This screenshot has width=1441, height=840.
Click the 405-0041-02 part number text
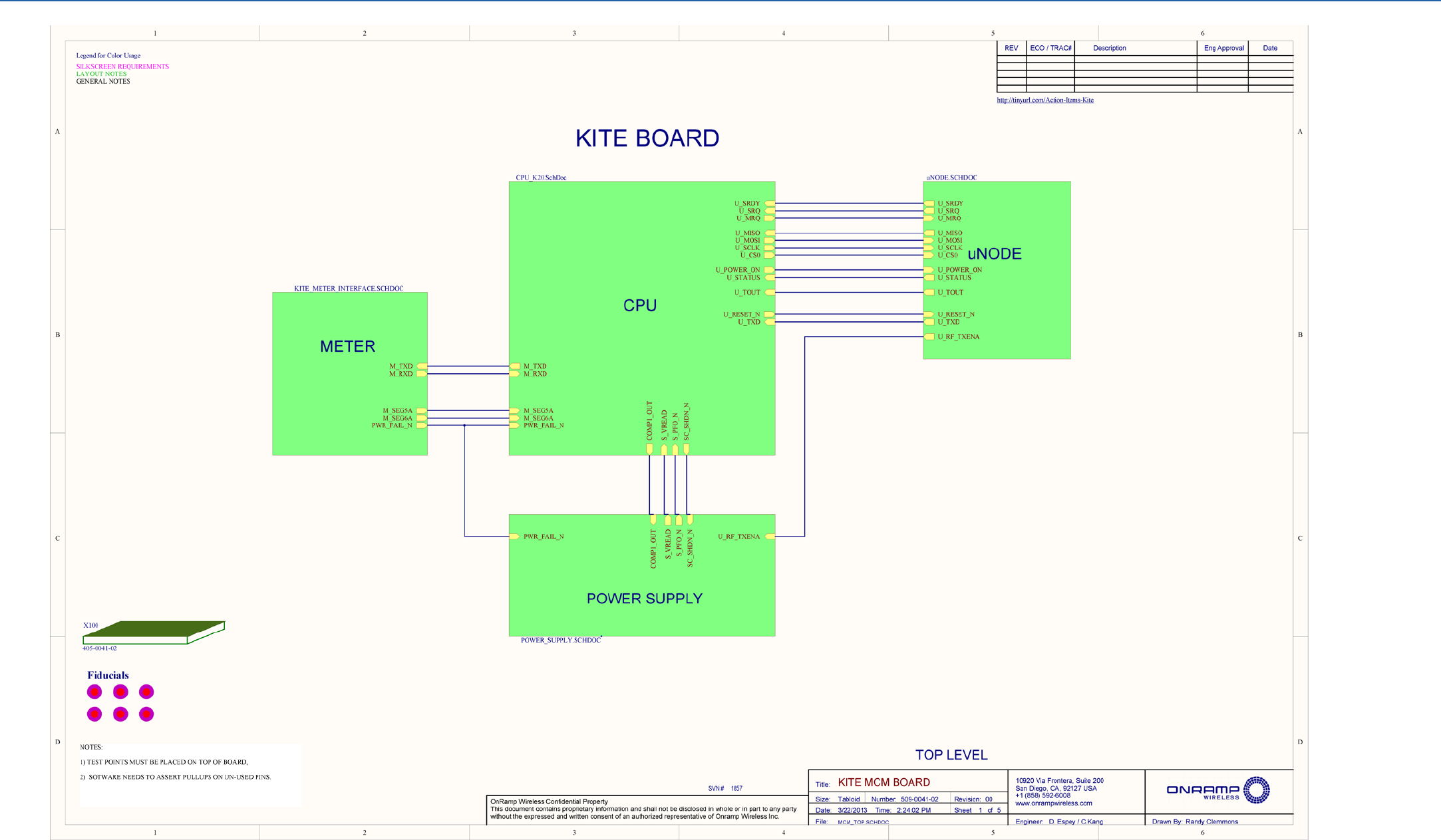pyautogui.click(x=100, y=648)
